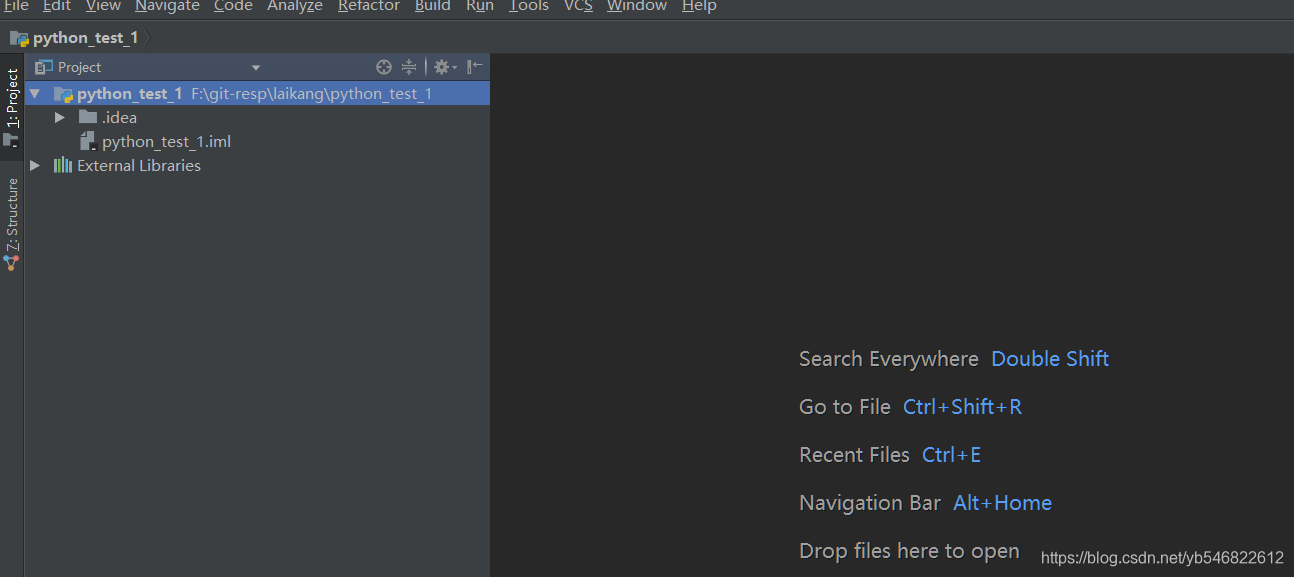This screenshot has height=577, width=1294.
Task: Click the Alt+Home shortcut hint
Action: [1002, 503]
